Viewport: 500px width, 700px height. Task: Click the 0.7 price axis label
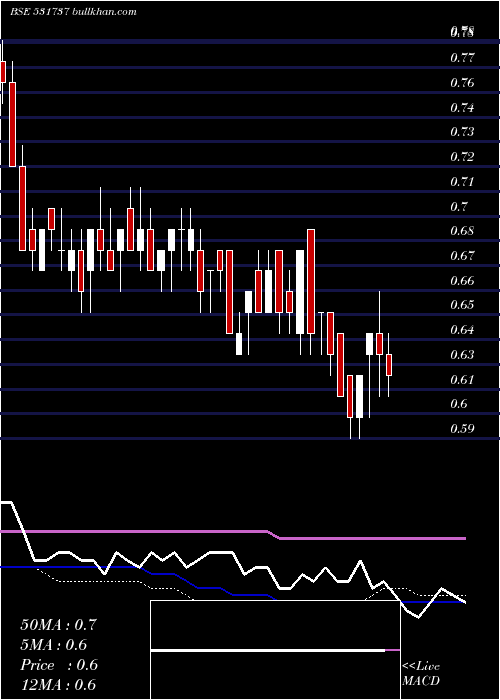[459, 206]
